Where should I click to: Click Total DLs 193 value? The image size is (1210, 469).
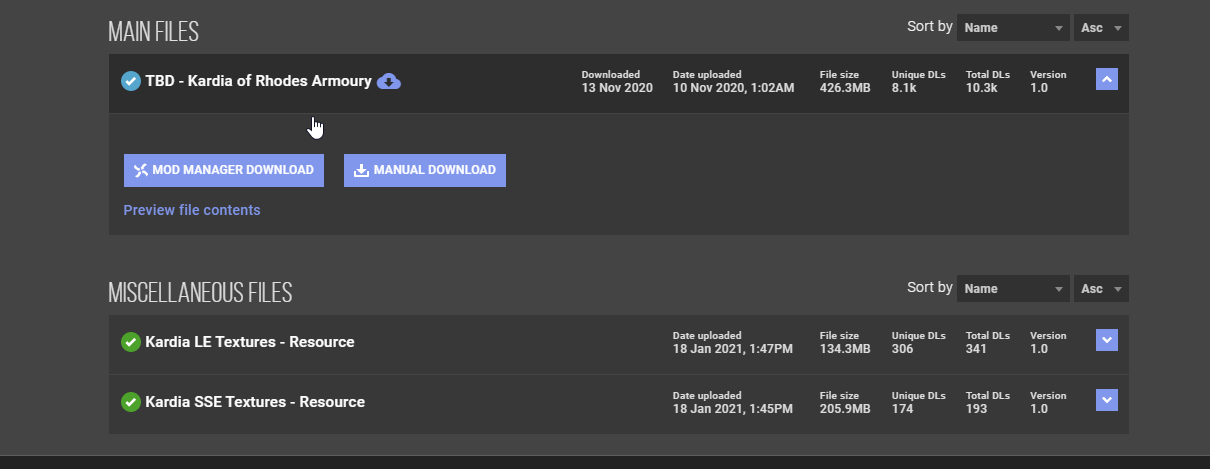tap(976, 409)
